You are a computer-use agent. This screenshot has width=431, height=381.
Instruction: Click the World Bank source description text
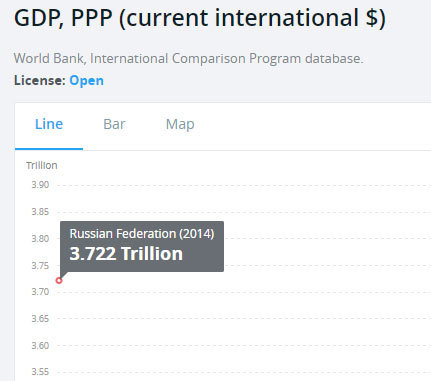tap(188, 59)
